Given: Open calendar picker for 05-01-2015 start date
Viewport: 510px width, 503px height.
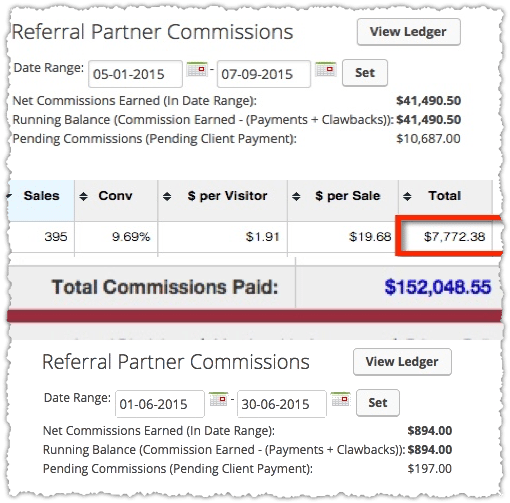Looking at the screenshot, I should (197, 69).
